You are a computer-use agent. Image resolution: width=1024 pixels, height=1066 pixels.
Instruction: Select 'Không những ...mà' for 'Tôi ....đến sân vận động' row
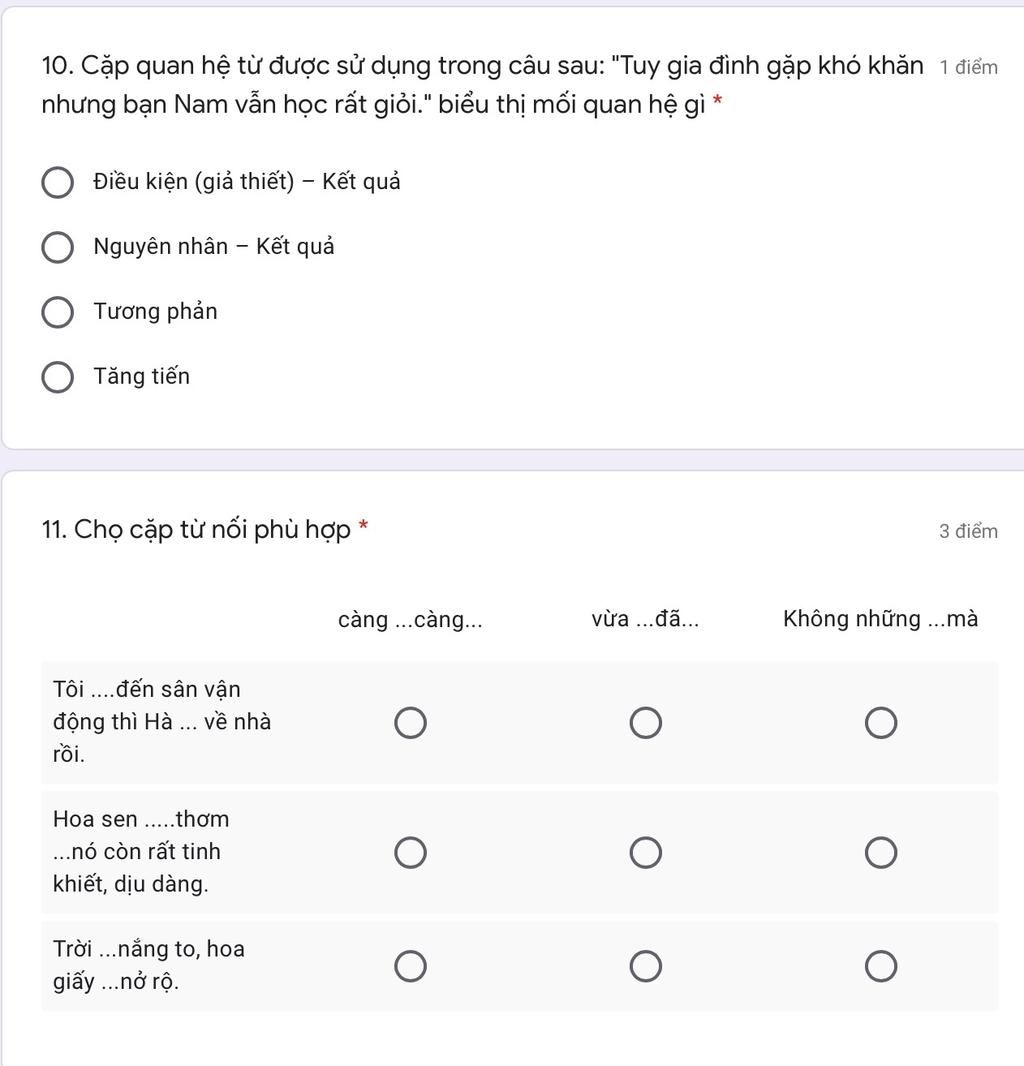click(881, 722)
